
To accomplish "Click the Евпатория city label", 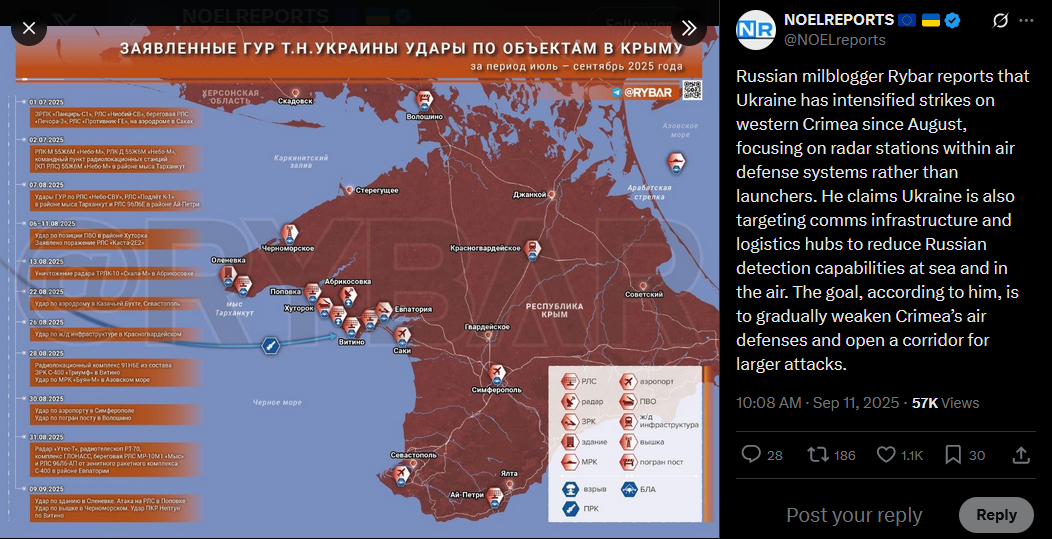I will click(x=413, y=310).
